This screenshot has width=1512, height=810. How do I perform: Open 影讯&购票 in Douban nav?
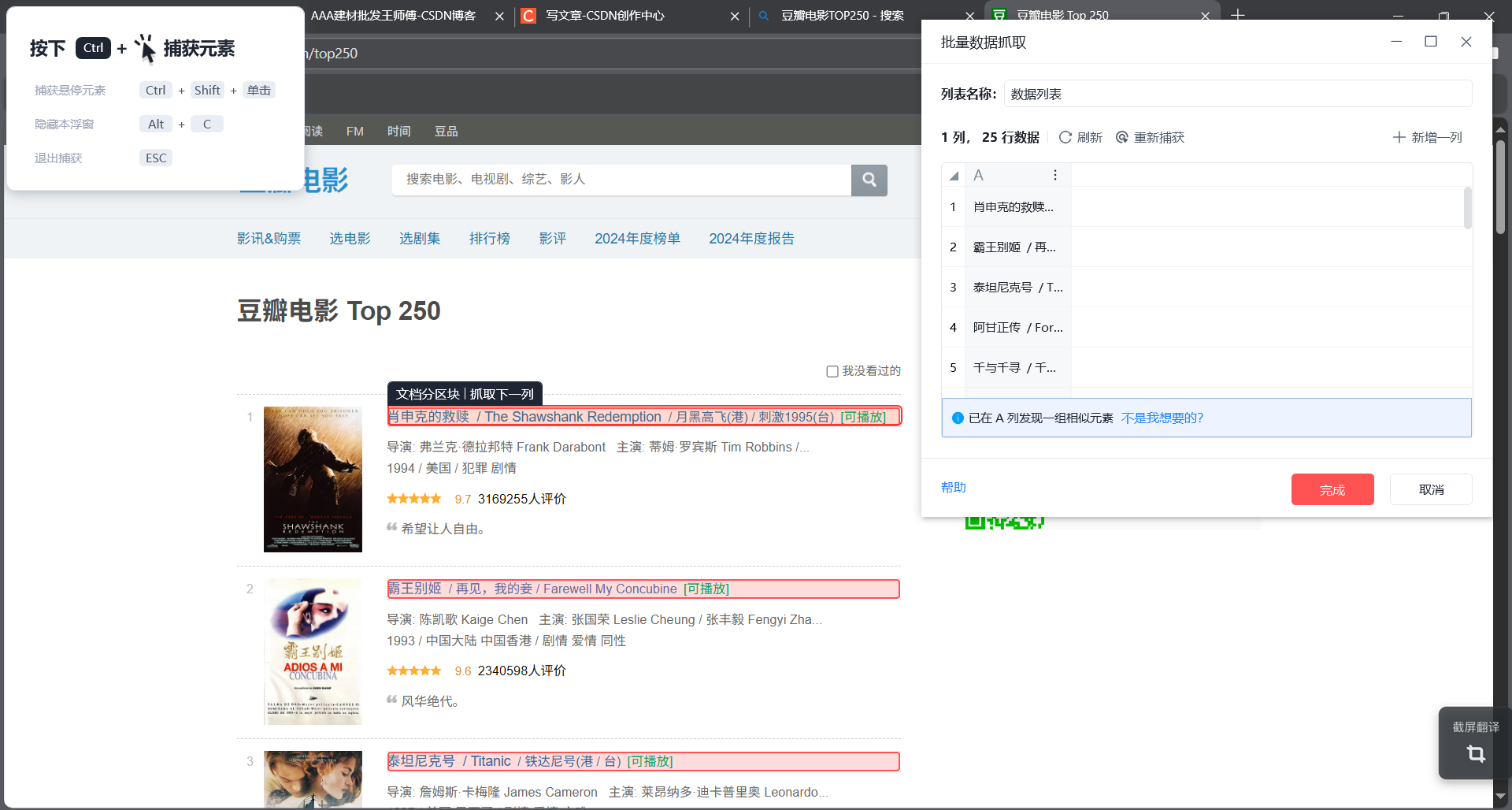click(269, 239)
